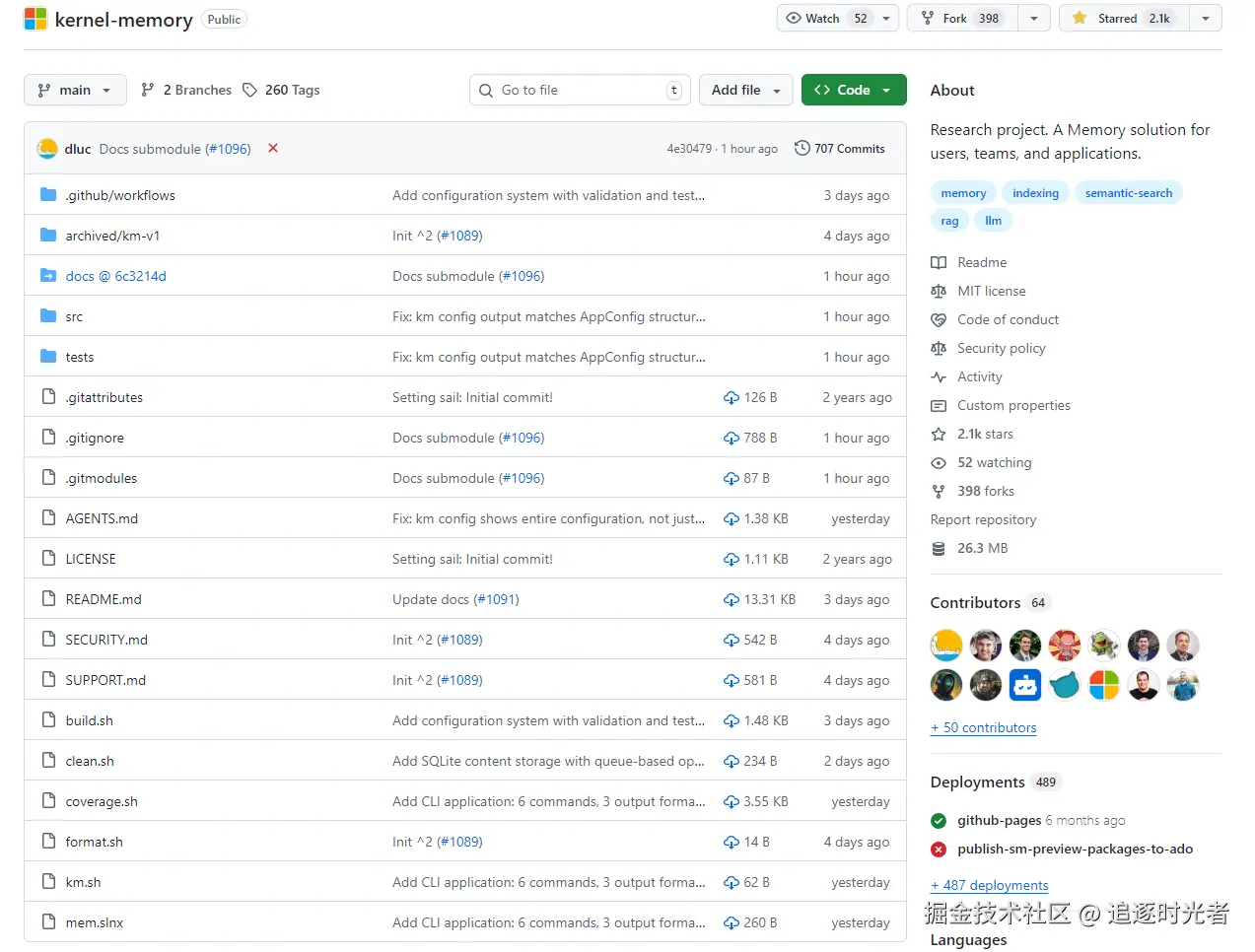Open the SECURITY.md file

106,640
